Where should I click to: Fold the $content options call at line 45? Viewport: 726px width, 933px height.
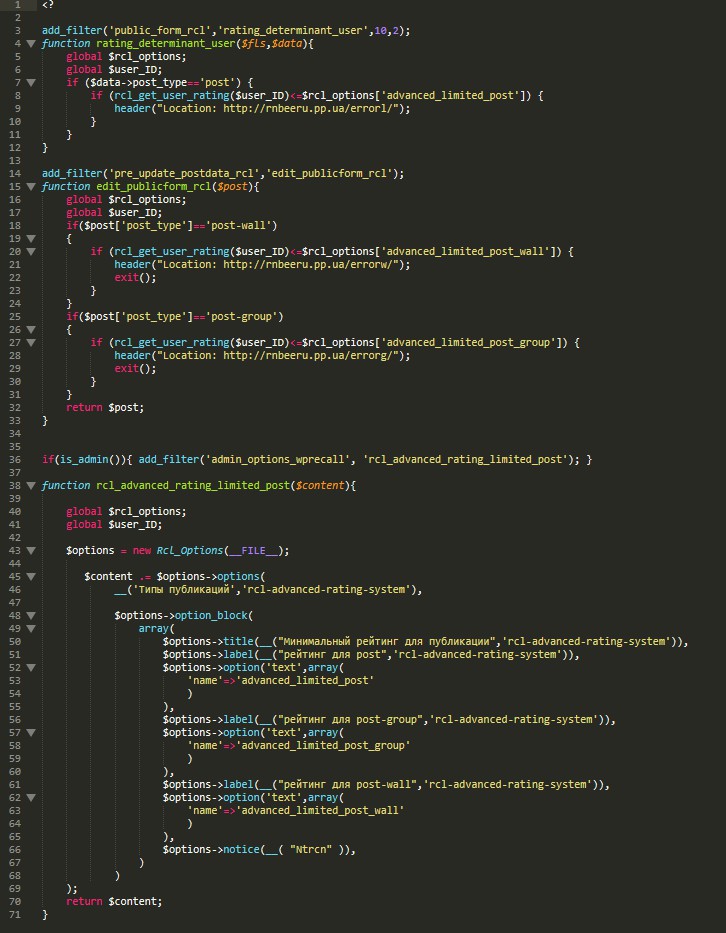[x=31, y=577]
